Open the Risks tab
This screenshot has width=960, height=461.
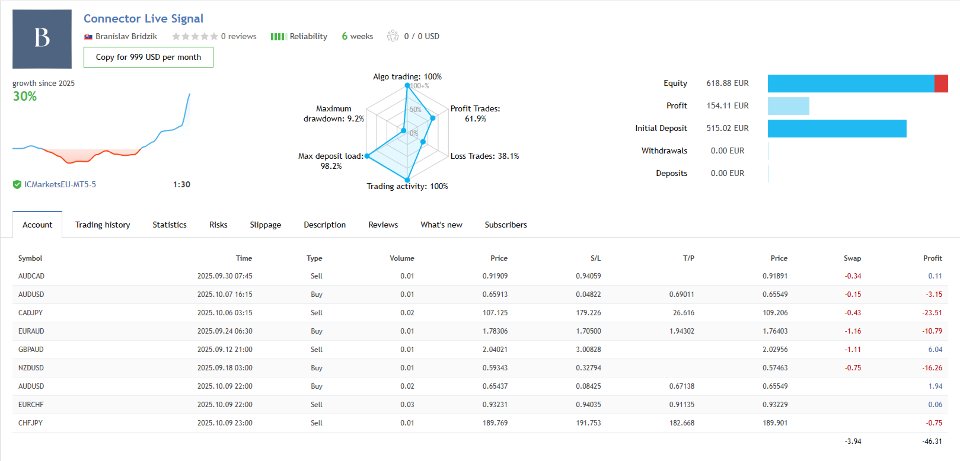click(x=218, y=225)
